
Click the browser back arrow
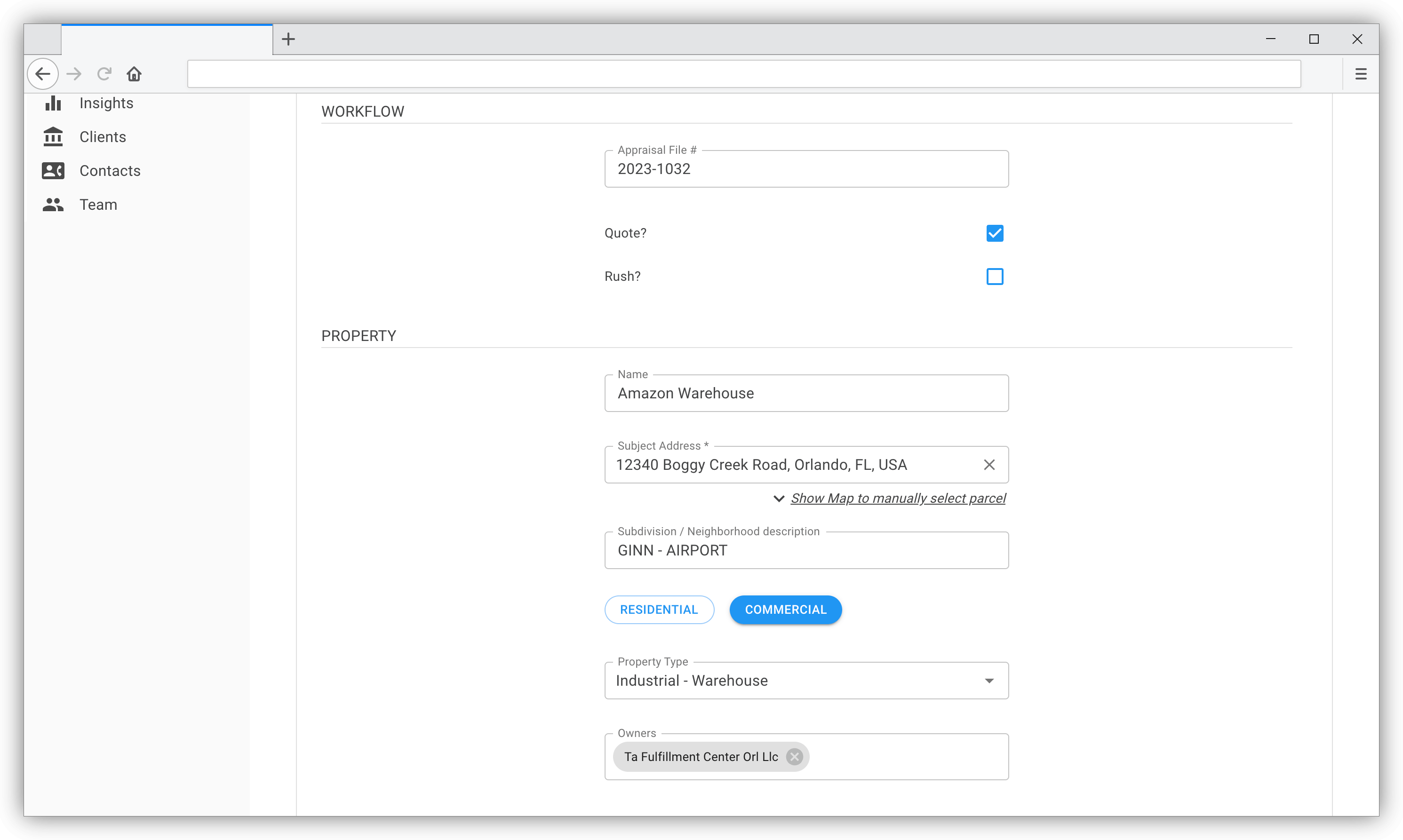(x=43, y=74)
